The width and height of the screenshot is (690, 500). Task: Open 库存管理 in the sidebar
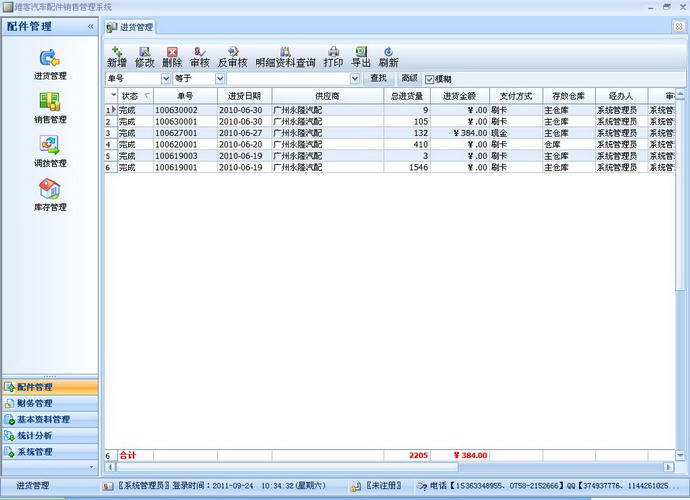[x=50, y=195]
